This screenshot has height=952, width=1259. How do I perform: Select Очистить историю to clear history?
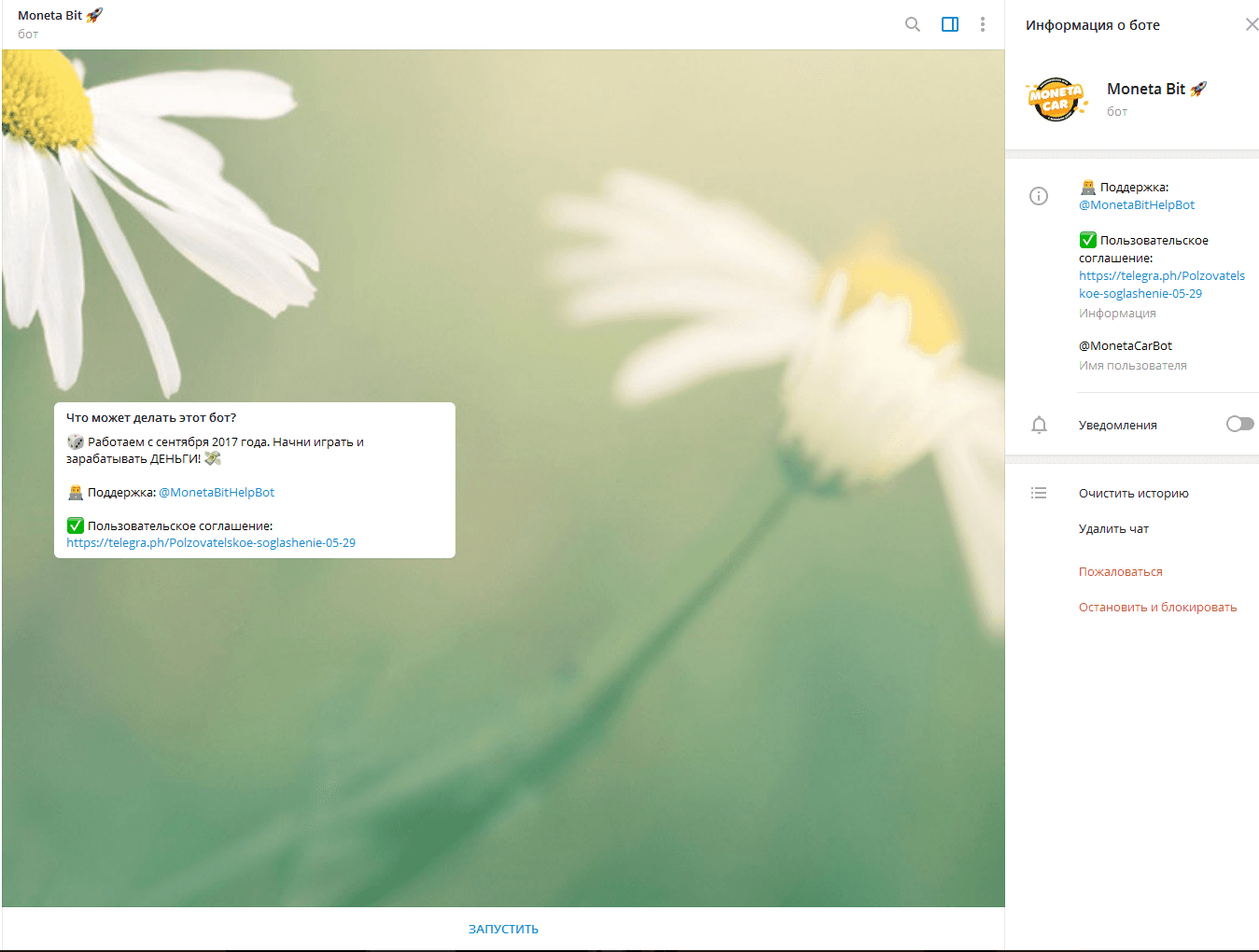pos(1133,493)
